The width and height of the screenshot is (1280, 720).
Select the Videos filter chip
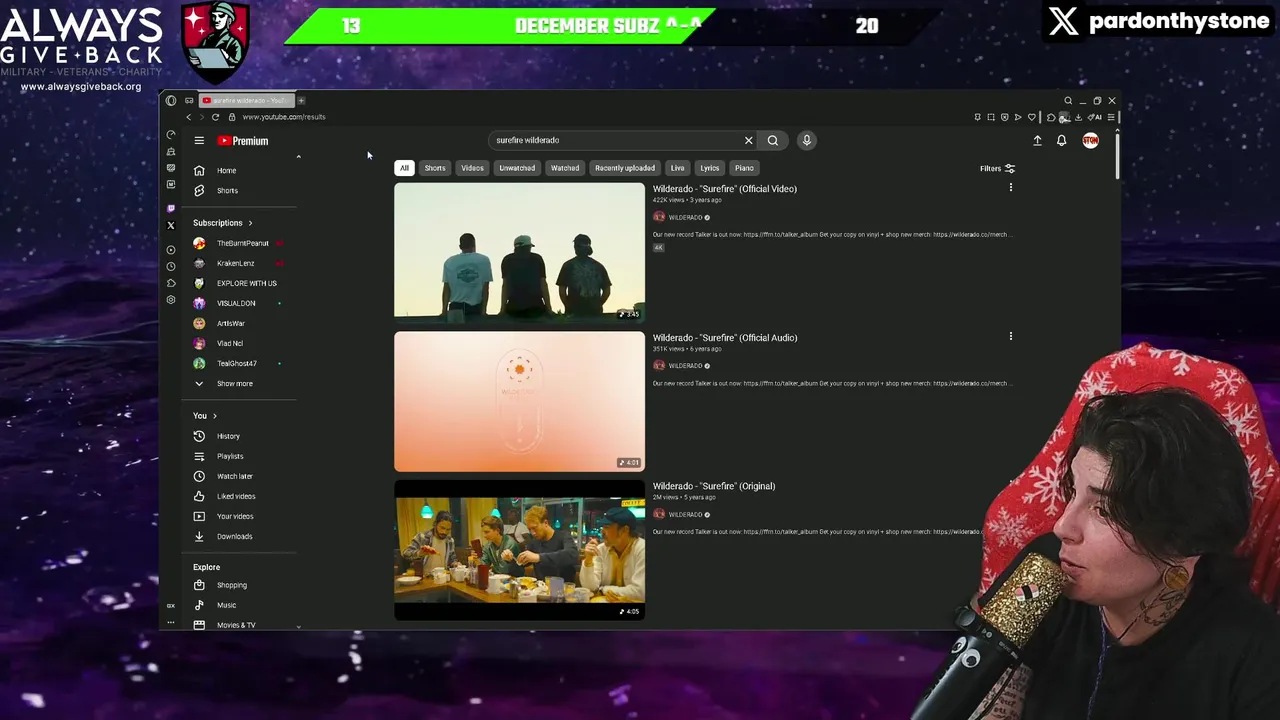pos(472,168)
